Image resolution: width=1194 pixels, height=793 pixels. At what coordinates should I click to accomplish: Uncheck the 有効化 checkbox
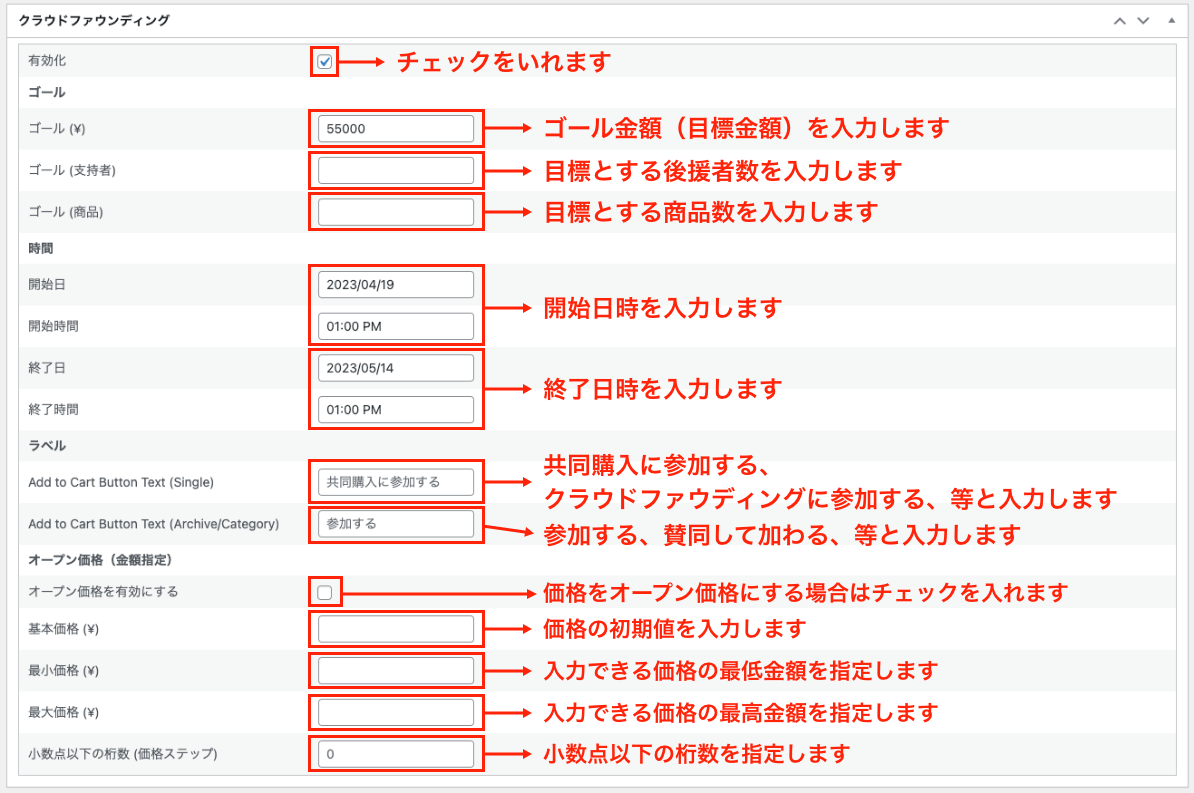325,62
